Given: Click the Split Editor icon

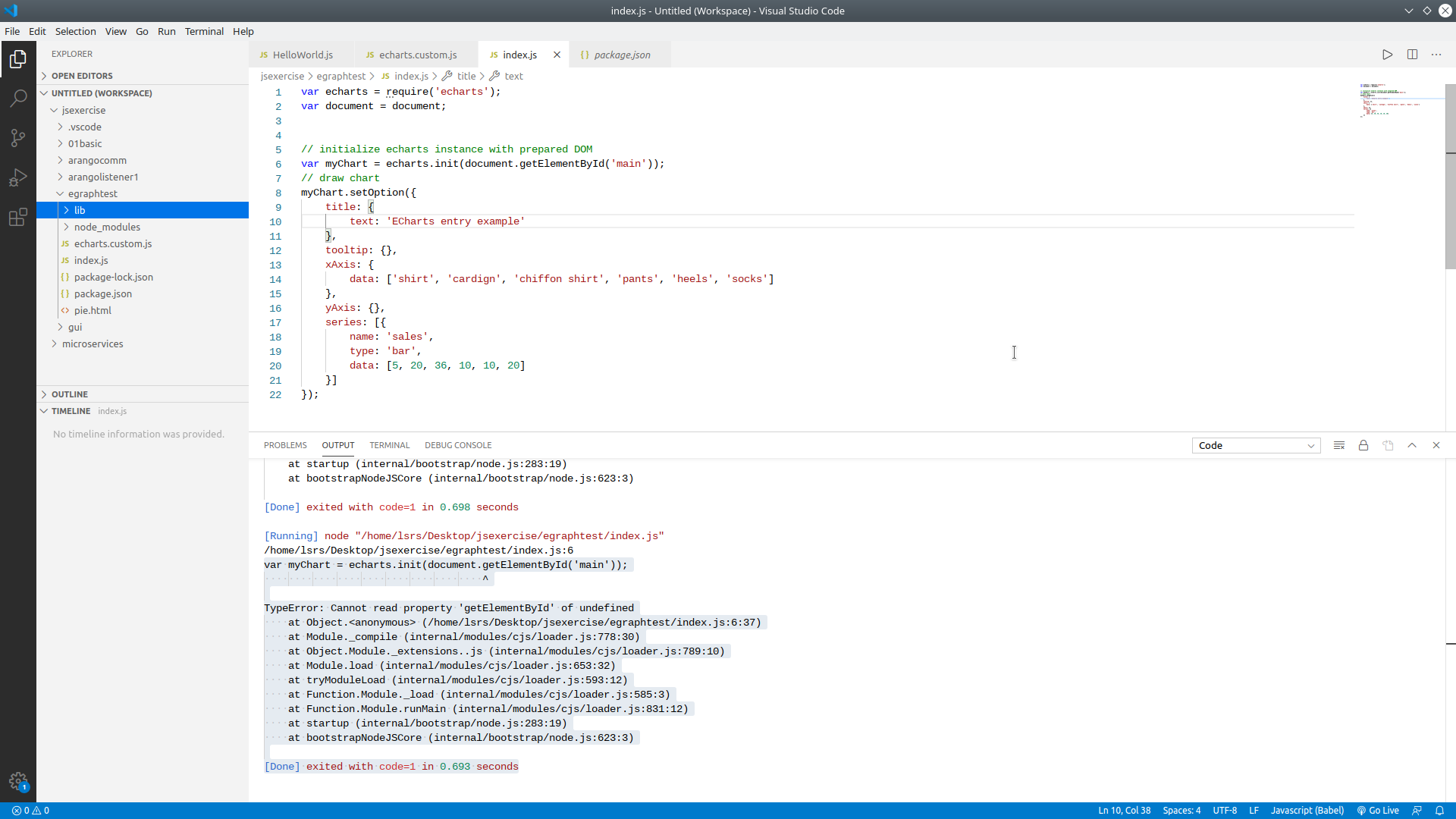Looking at the screenshot, I should click(x=1412, y=55).
